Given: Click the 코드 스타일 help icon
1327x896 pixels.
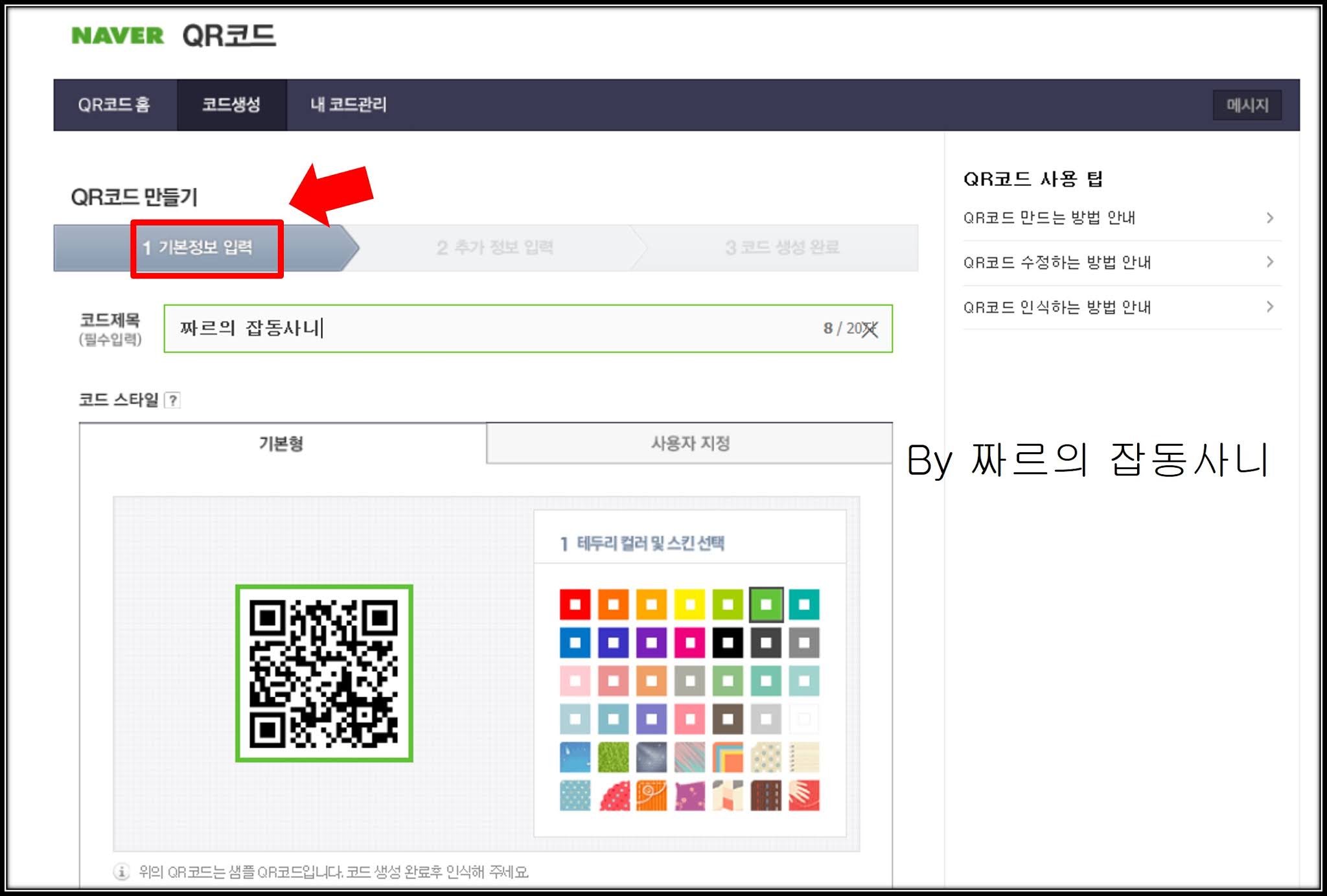Looking at the screenshot, I should coord(170,402).
